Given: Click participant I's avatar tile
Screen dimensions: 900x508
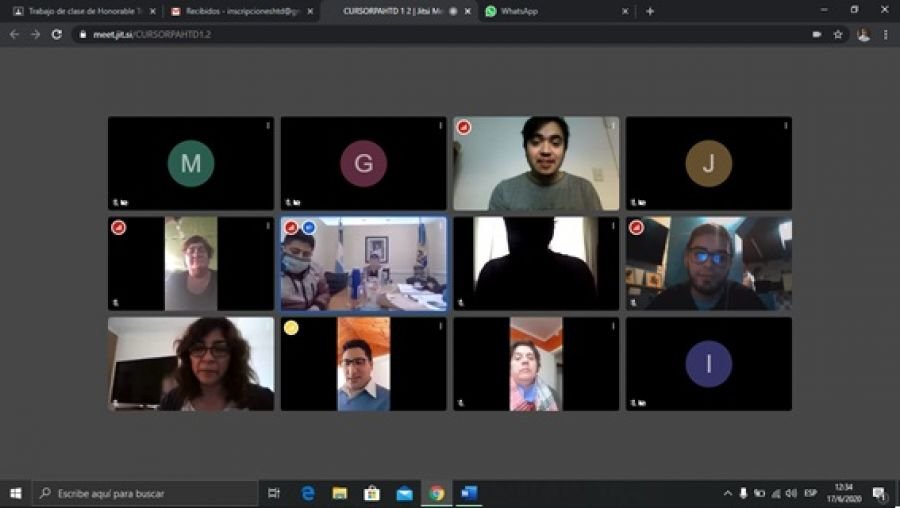Looking at the screenshot, I should pos(708,364).
